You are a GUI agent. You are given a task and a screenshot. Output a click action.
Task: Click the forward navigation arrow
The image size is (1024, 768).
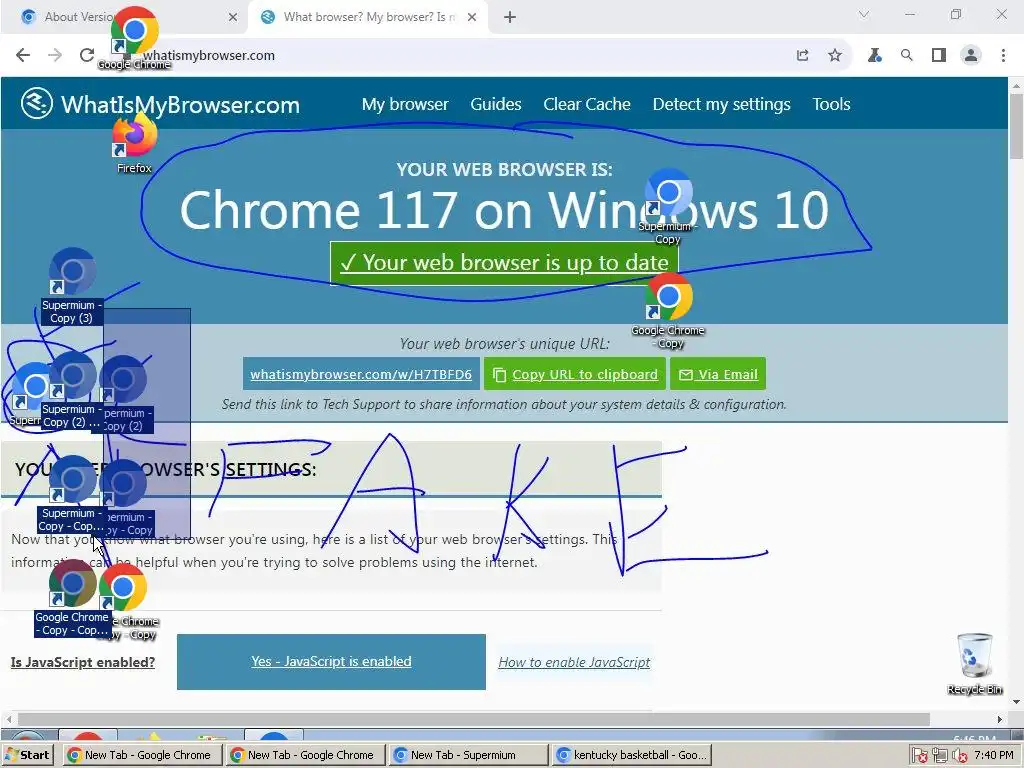[55, 56]
